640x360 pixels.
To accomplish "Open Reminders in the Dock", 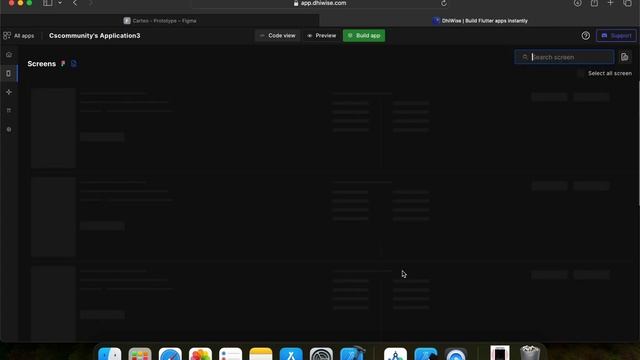I will click(x=231, y=353).
